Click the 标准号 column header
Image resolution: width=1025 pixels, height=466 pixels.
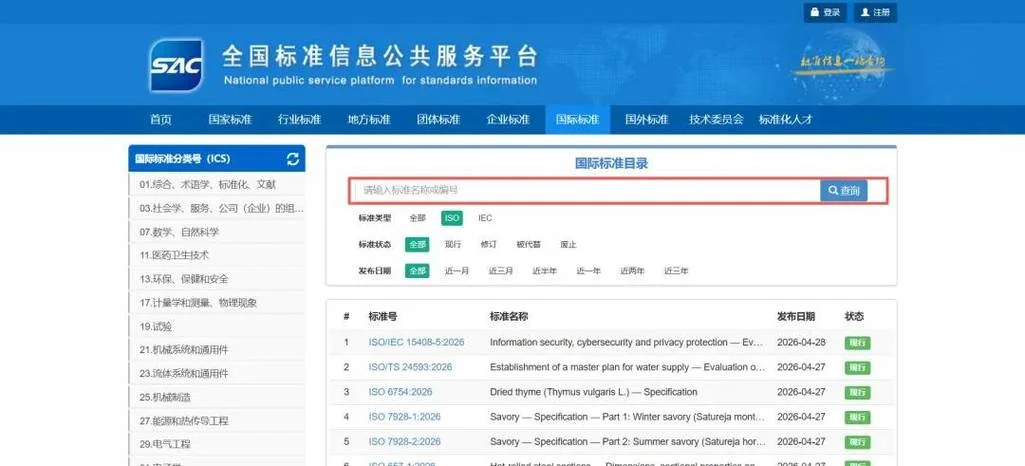click(x=382, y=316)
